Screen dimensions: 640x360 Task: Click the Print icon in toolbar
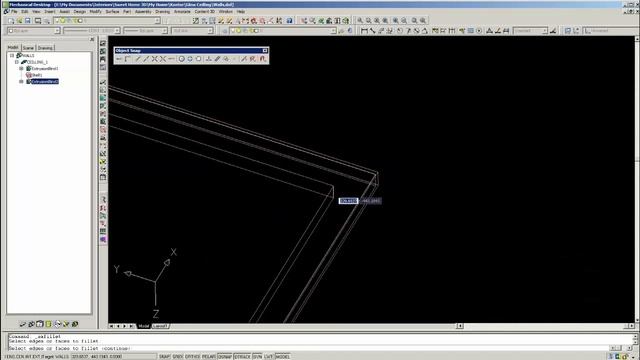point(38,20)
